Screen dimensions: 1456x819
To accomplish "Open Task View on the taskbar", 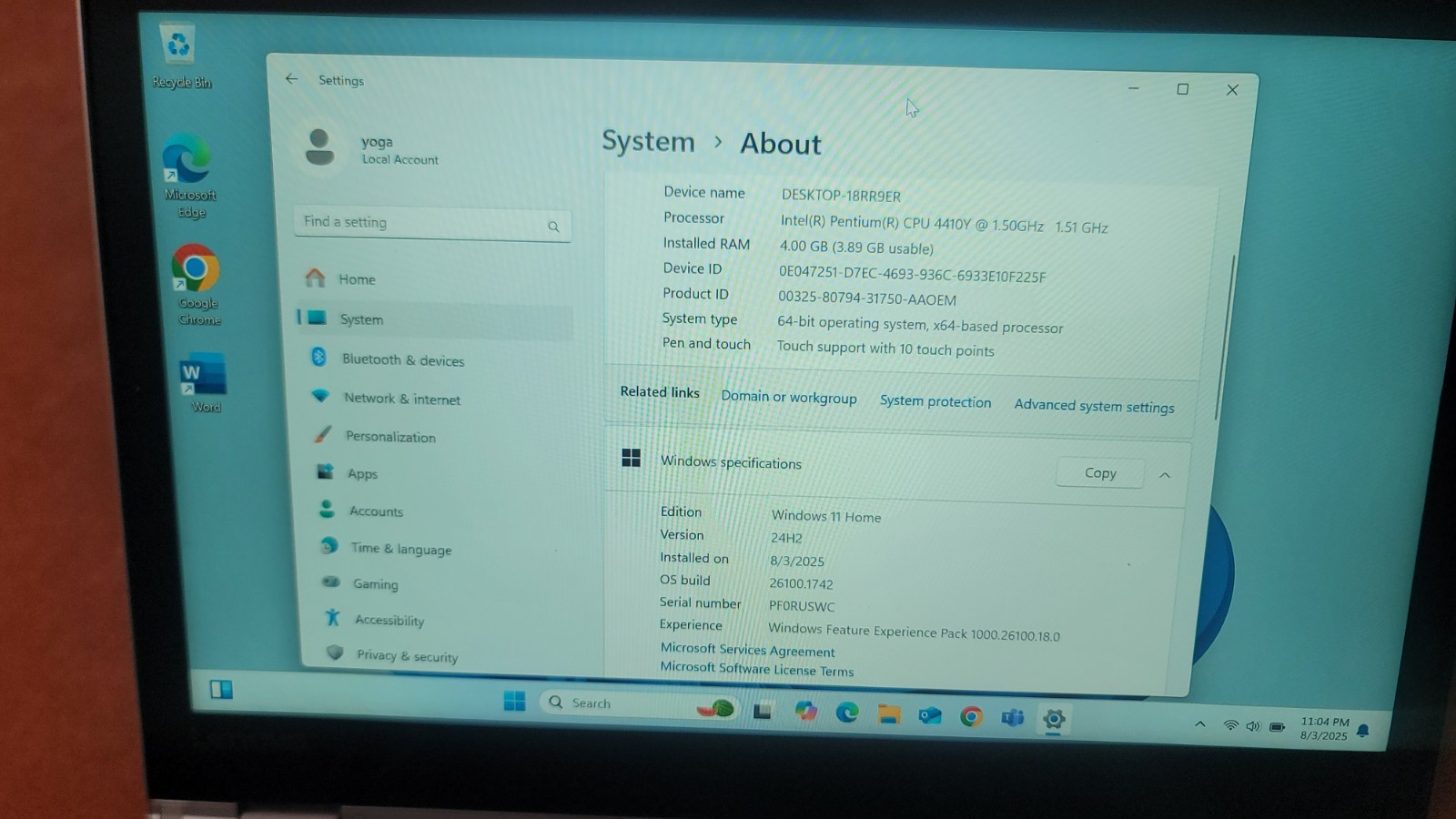I will pos(763,711).
